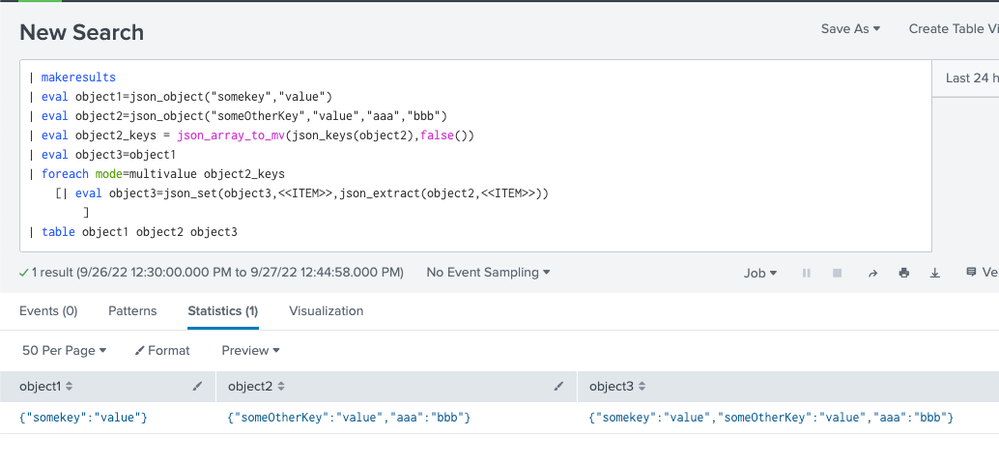Expand the Job menu
This screenshot has width=999, height=470.
[760, 273]
